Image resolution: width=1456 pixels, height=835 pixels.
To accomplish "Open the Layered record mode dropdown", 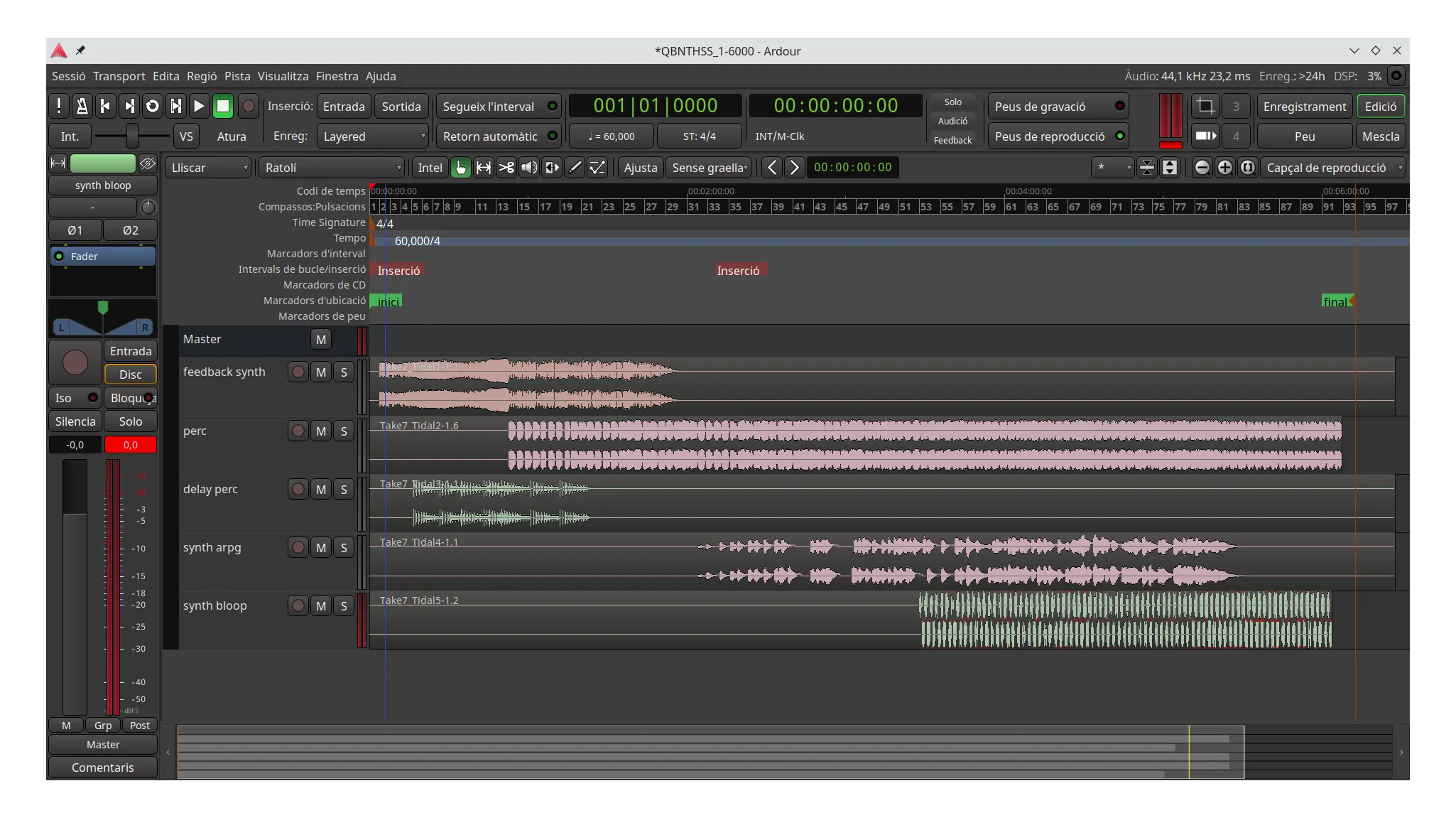I will [373, 136].
